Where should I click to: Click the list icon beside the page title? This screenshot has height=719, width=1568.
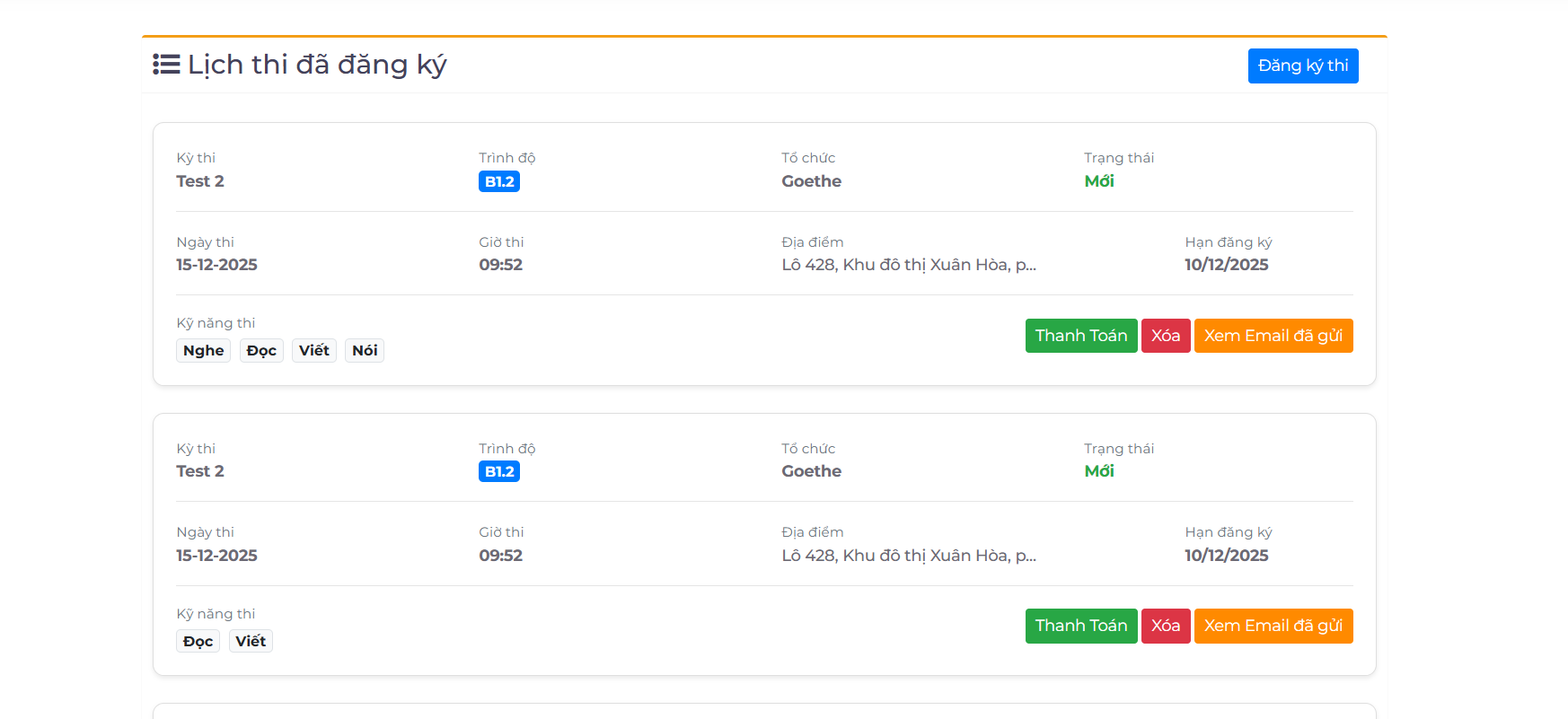[166, 65]
